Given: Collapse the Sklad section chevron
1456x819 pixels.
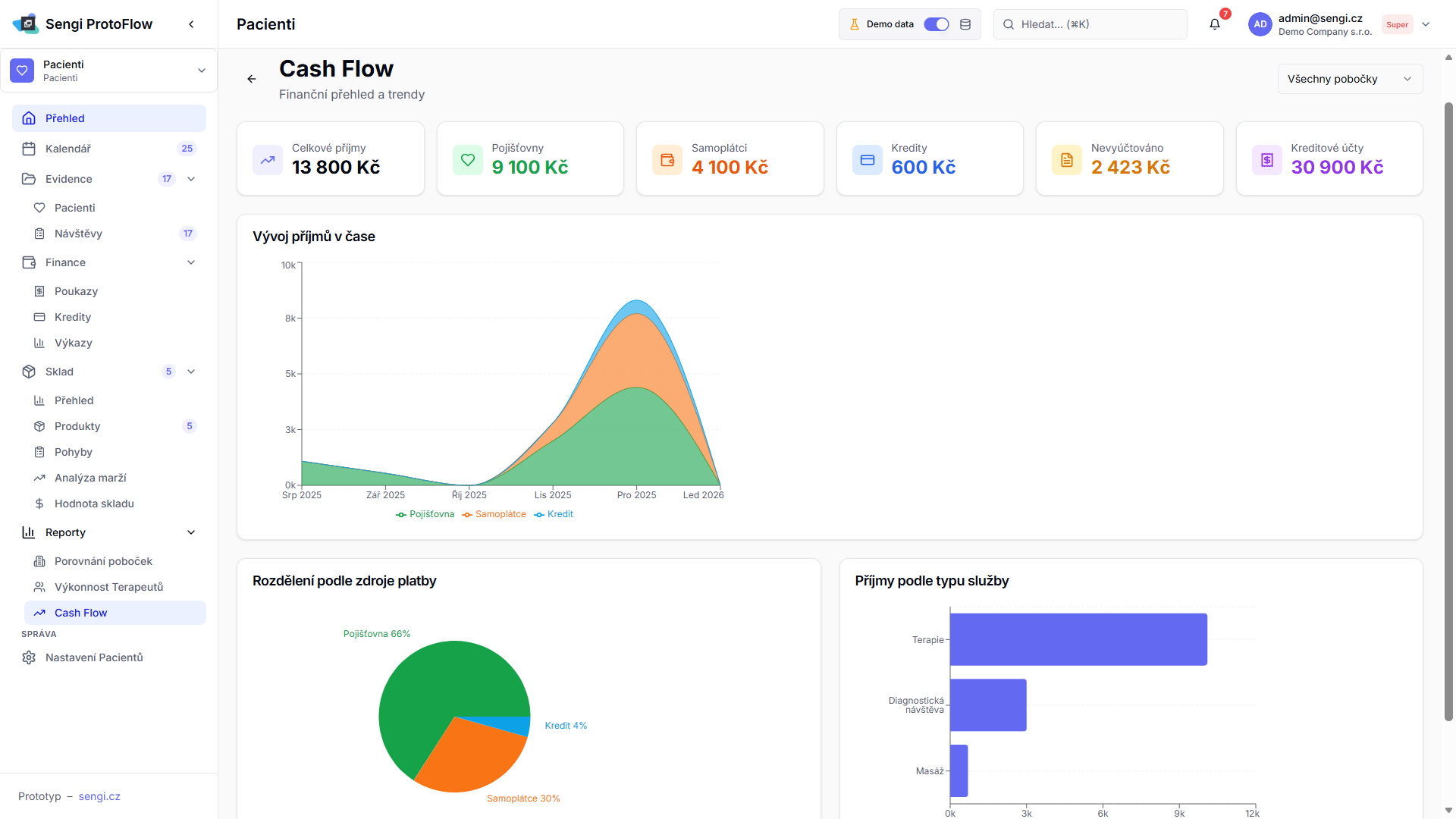Looking at the screenshot, I should pyautogui.click(x=191, y=372).
